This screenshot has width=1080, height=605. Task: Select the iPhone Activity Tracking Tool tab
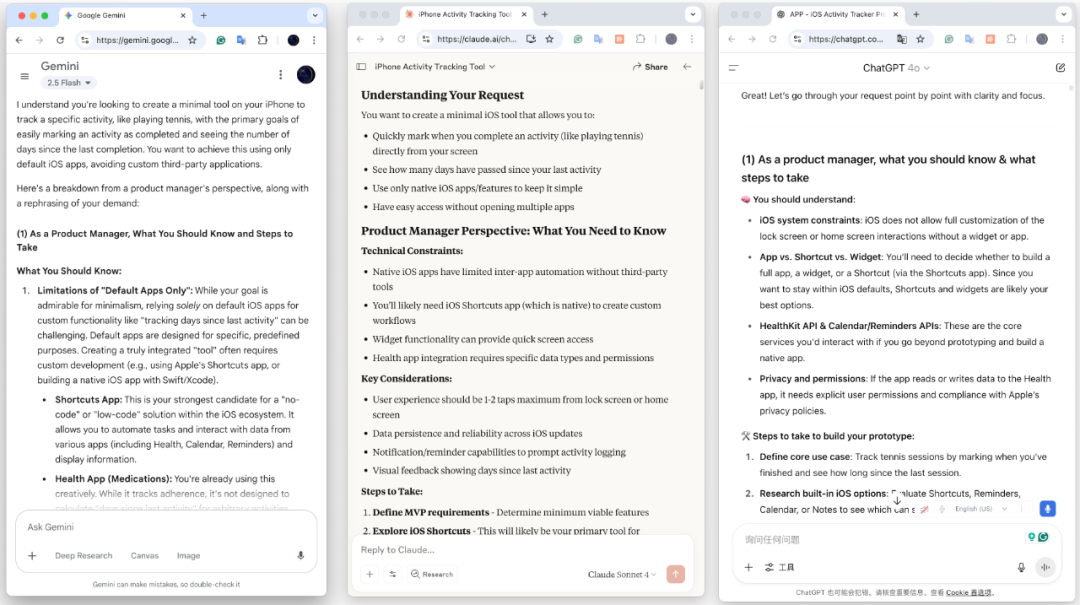coord(465,14)
